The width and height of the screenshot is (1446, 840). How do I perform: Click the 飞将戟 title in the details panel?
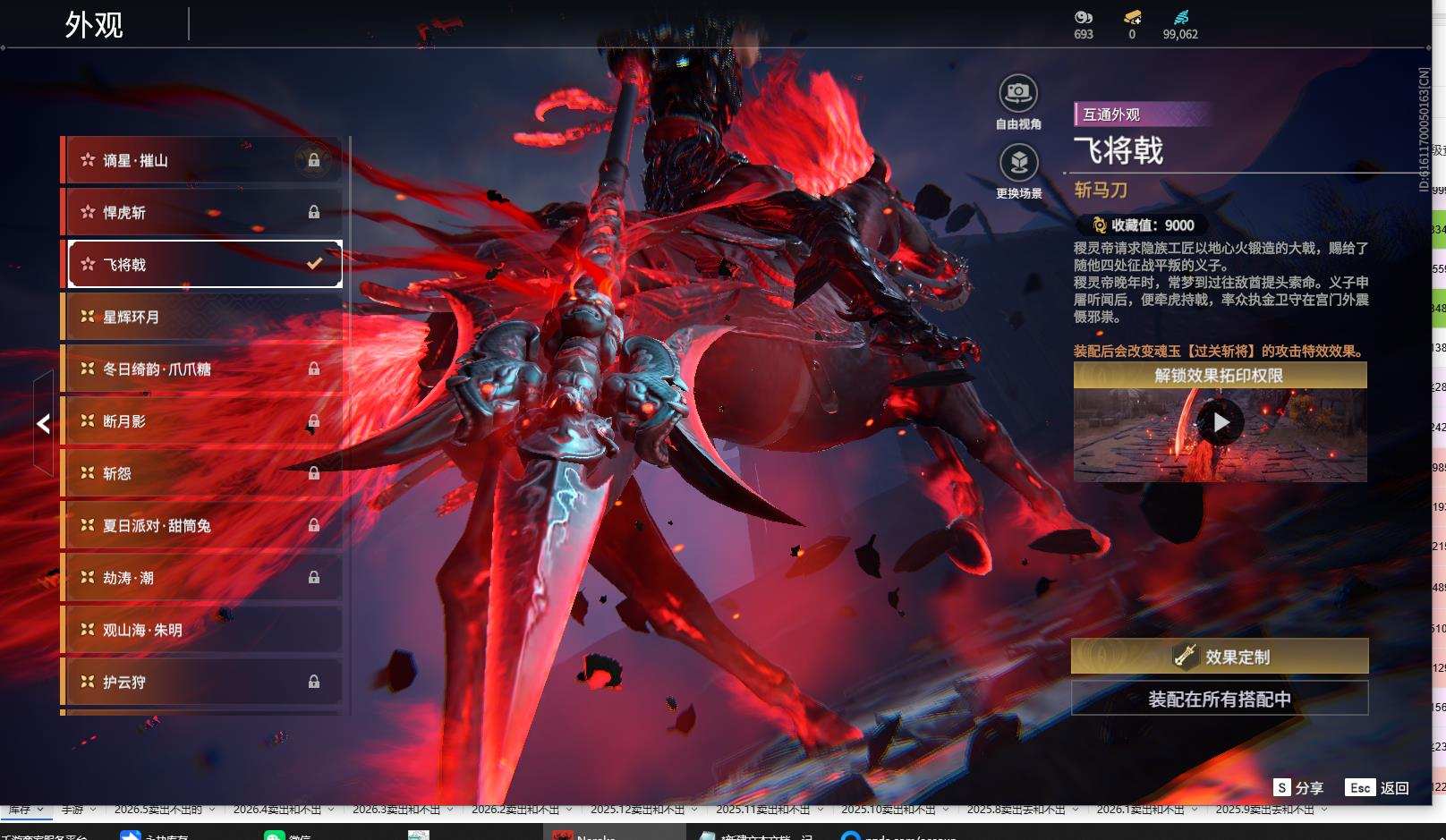1119,150
